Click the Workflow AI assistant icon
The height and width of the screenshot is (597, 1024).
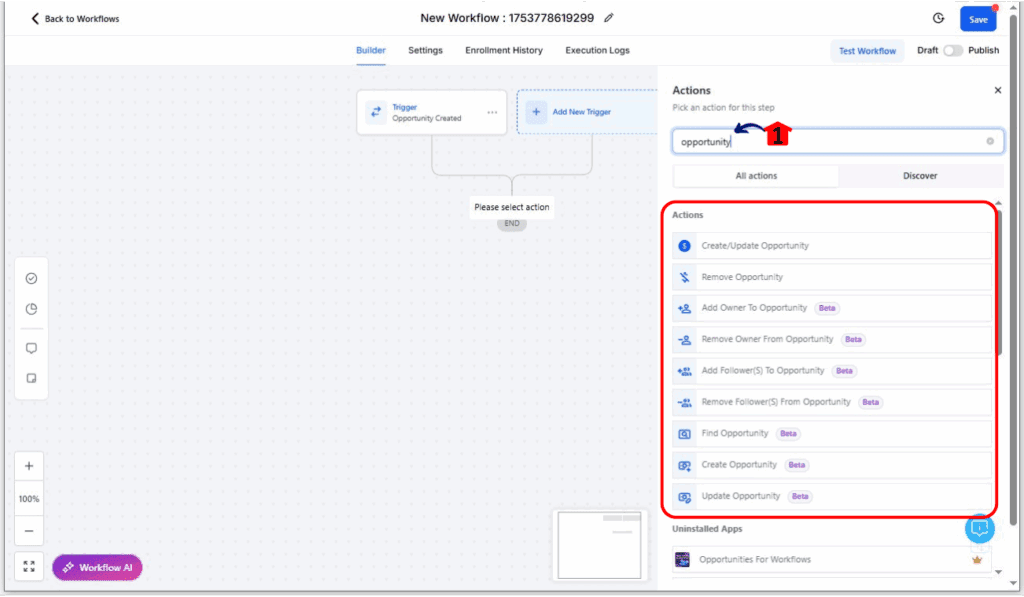coord(67,567)
